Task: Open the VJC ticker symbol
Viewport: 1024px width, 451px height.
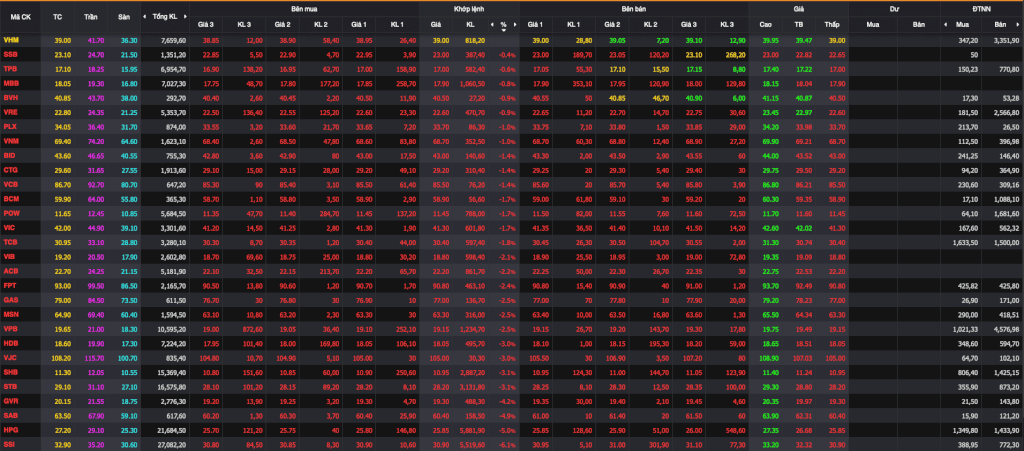Action: 10,357
